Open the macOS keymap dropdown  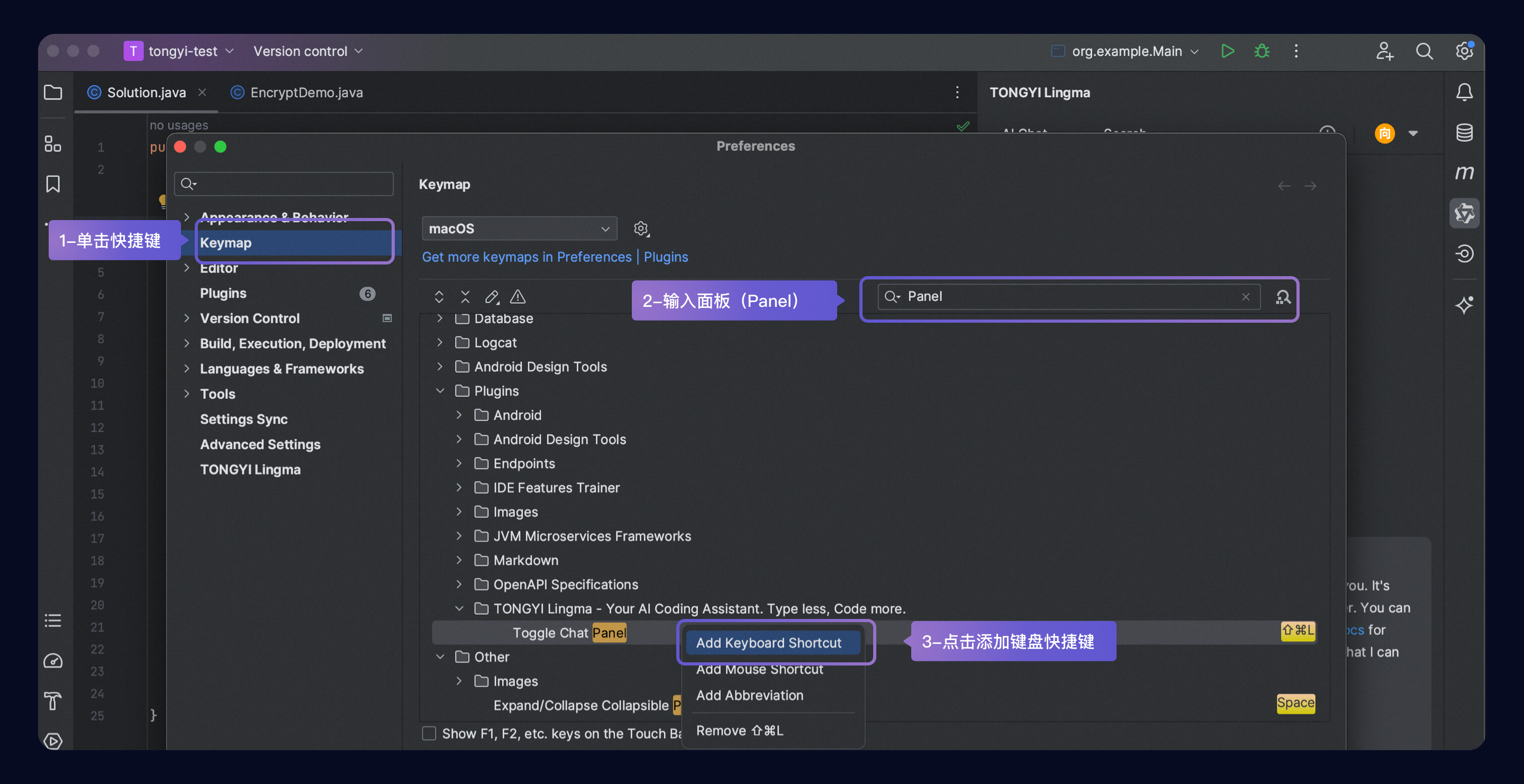(519, 229)
